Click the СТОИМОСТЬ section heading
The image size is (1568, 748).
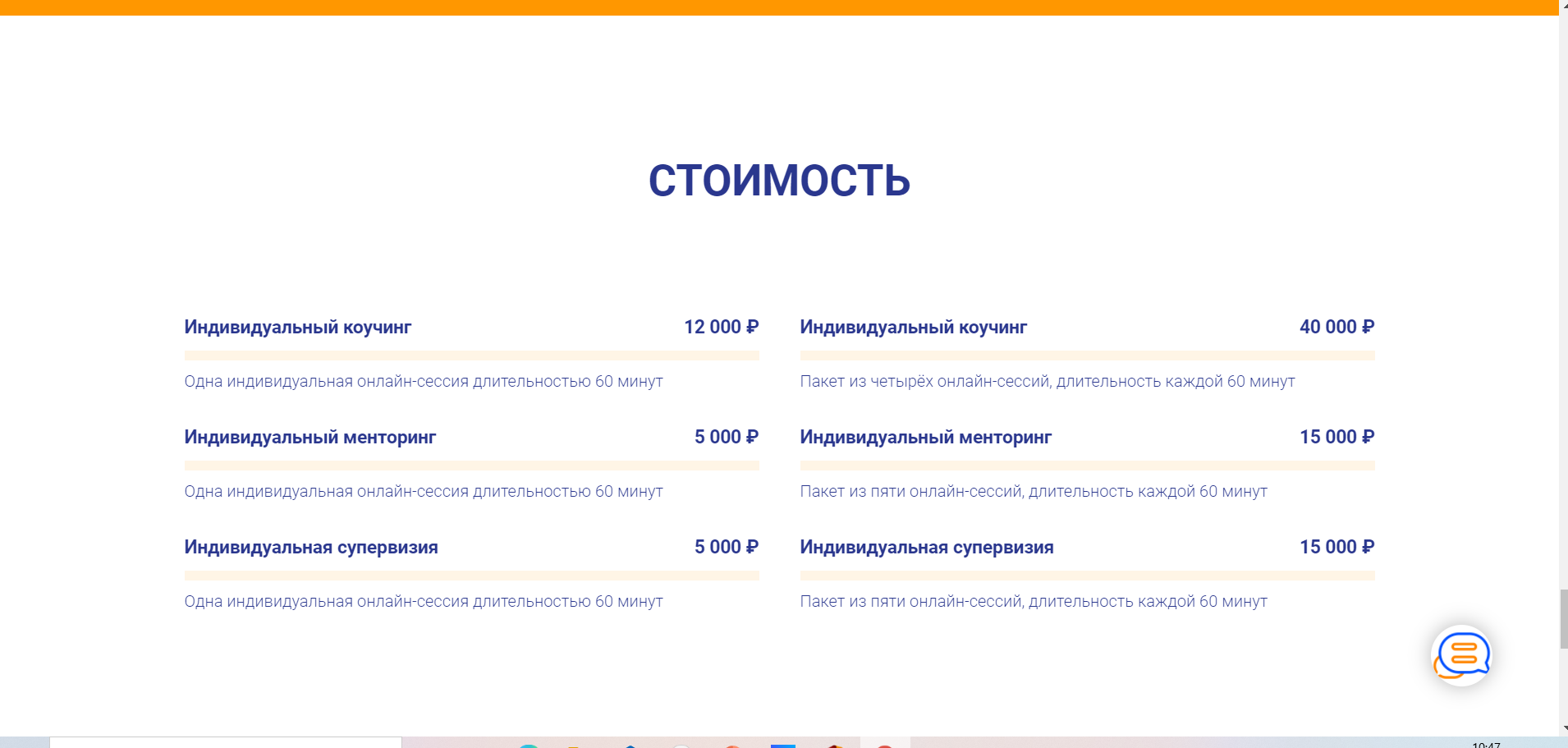pyautogui.click(x=779, y=181)
